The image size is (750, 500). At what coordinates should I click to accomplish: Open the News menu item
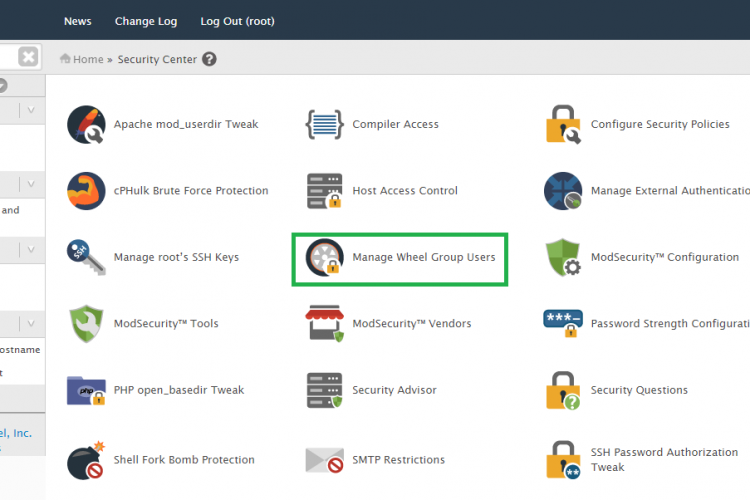click(x=77, y=22)
